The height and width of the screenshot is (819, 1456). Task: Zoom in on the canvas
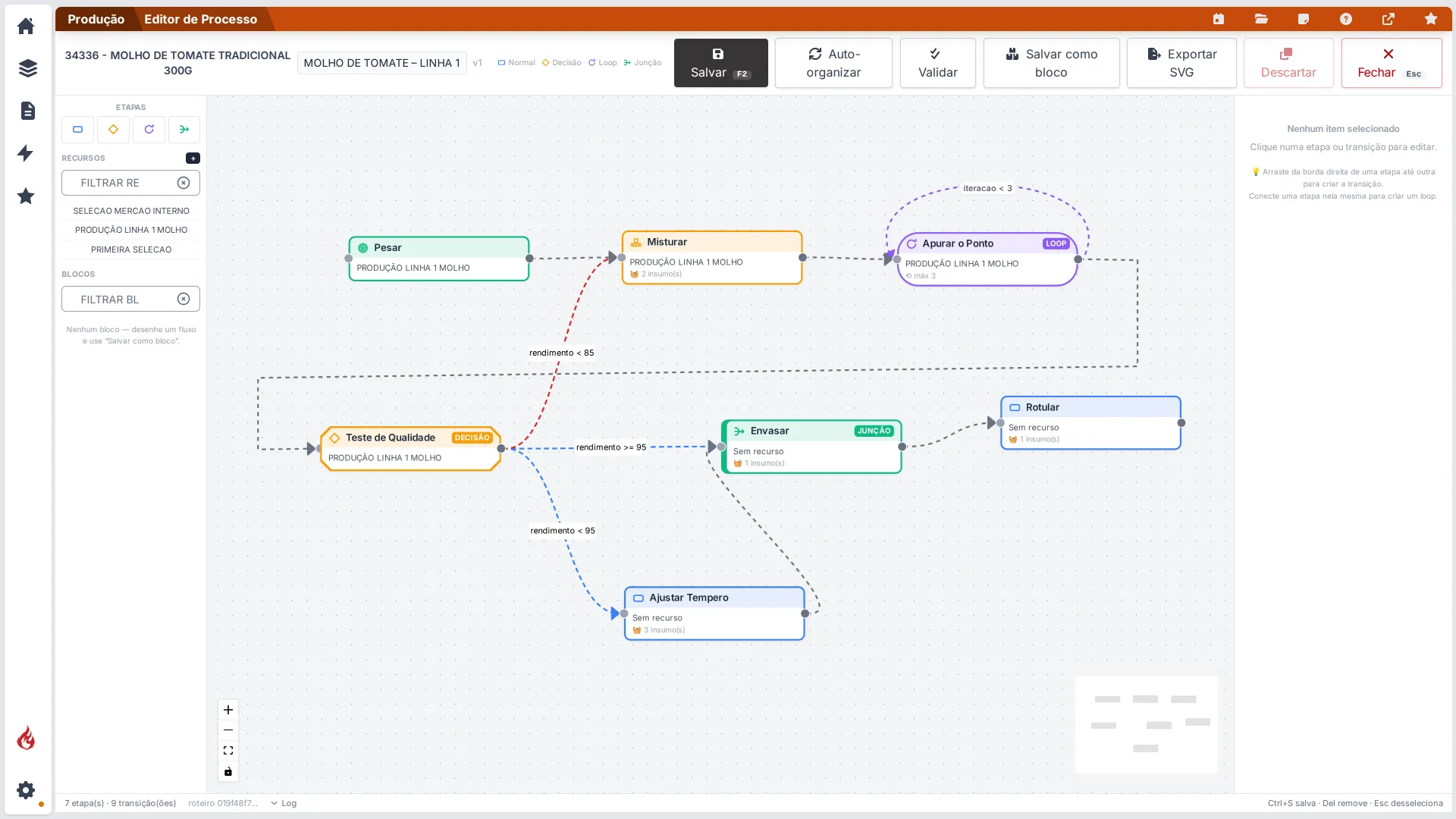(x=228, y=710)
